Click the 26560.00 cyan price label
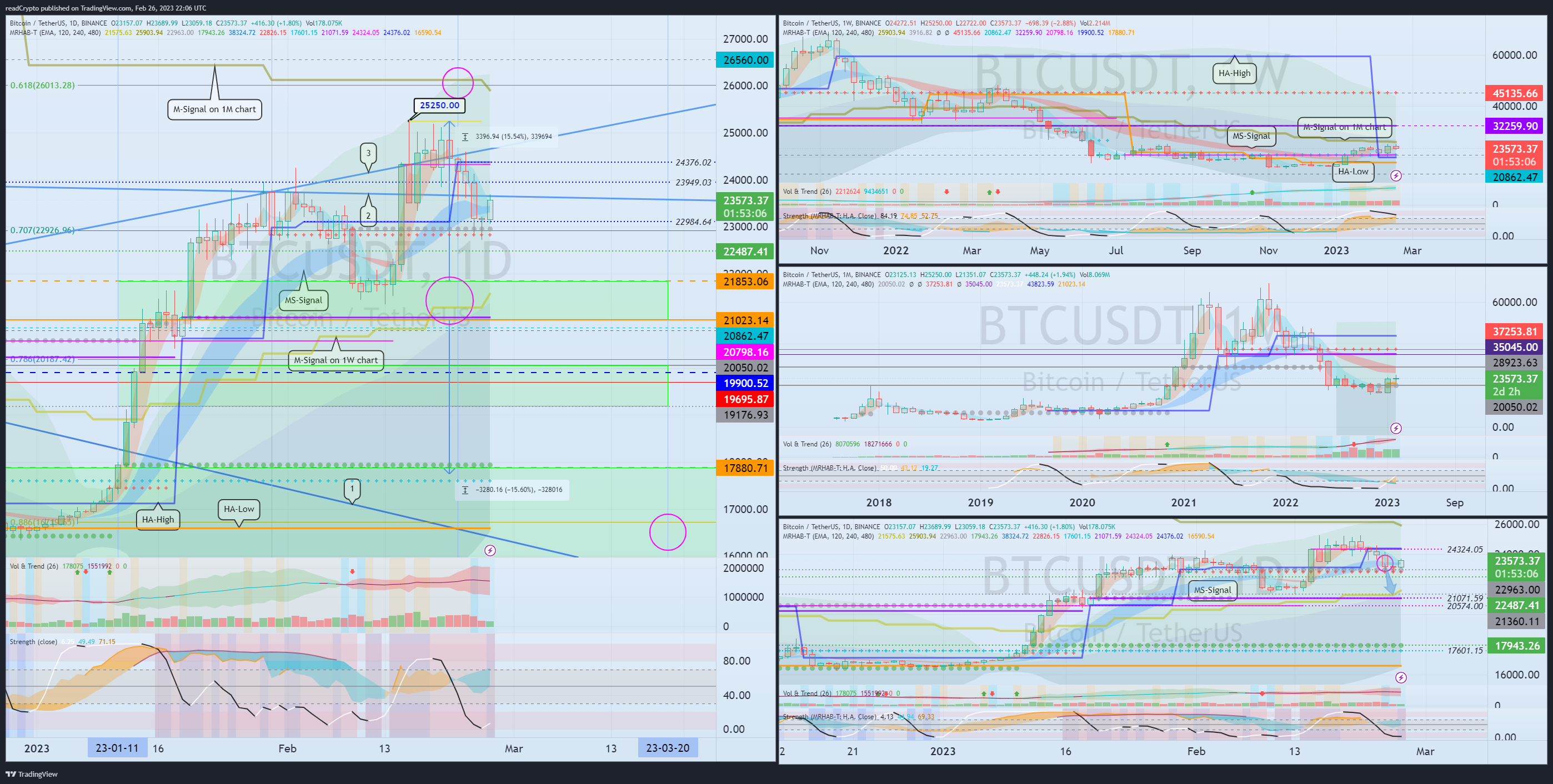The height and width of the screenshot is (784, 1553). click(745, 59)
